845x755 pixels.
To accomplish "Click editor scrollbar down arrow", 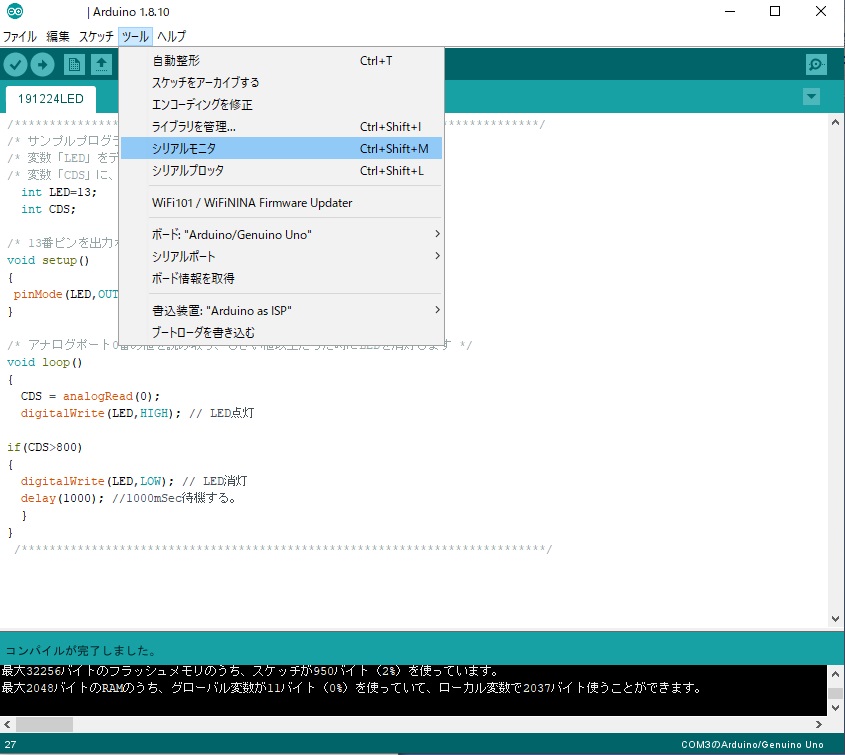I will (x=836, y=620).
